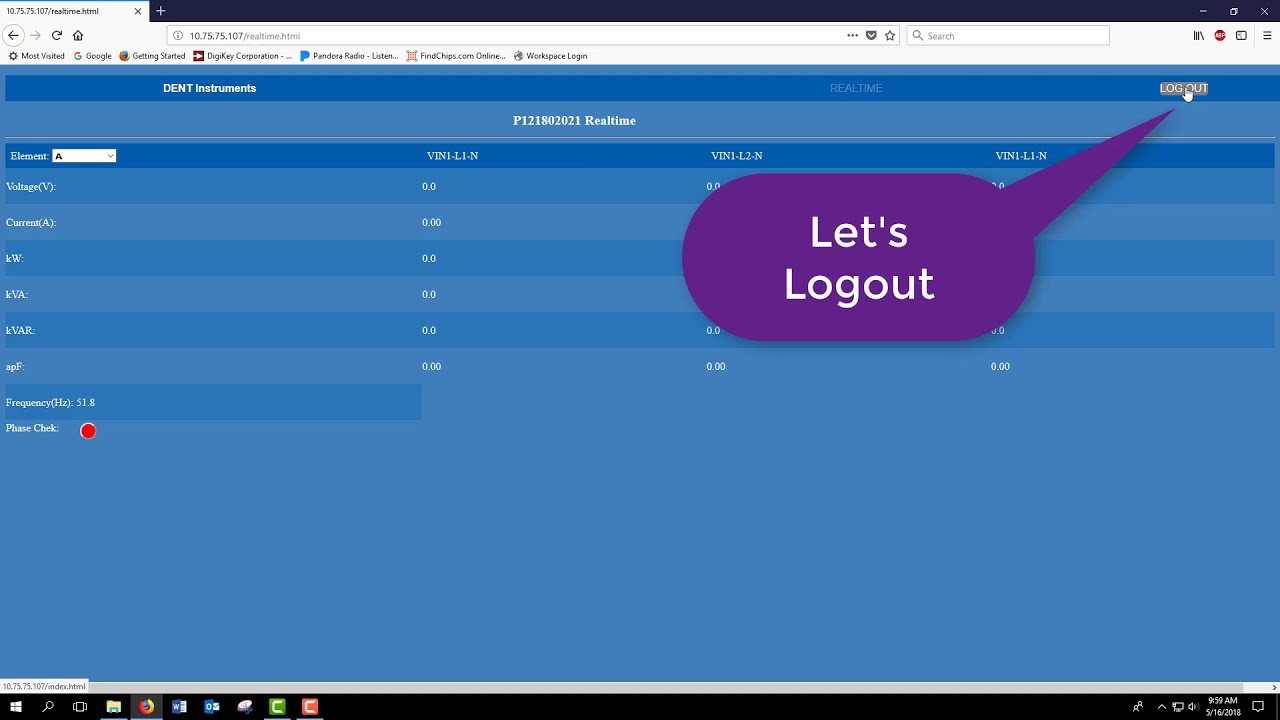Open volume control tray icon
The image size is (1280, 720).
point(1192,707)
